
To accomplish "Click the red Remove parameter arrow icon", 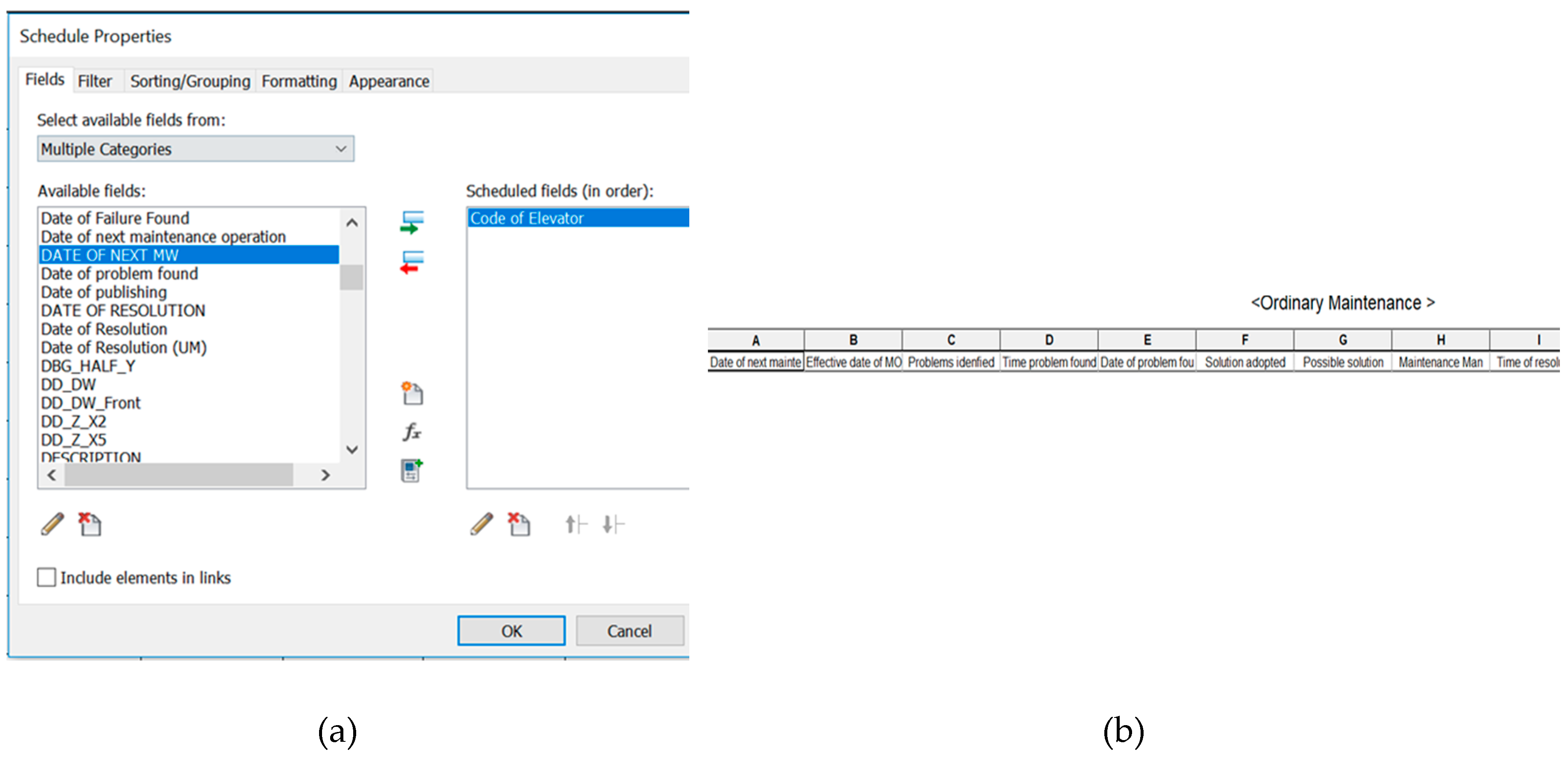I will (x=412, y=262).
